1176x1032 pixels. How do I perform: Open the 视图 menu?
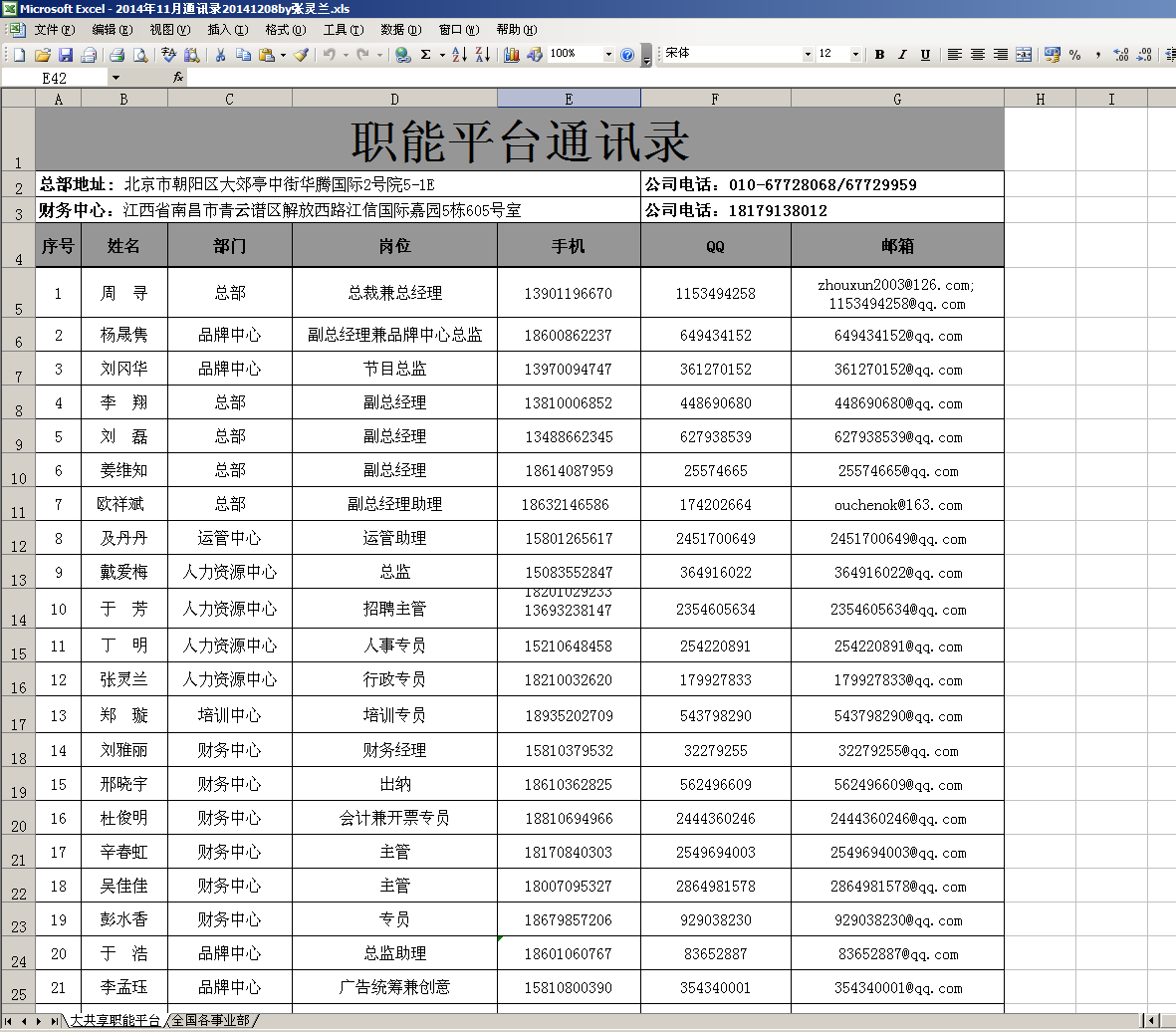[170, 30]
